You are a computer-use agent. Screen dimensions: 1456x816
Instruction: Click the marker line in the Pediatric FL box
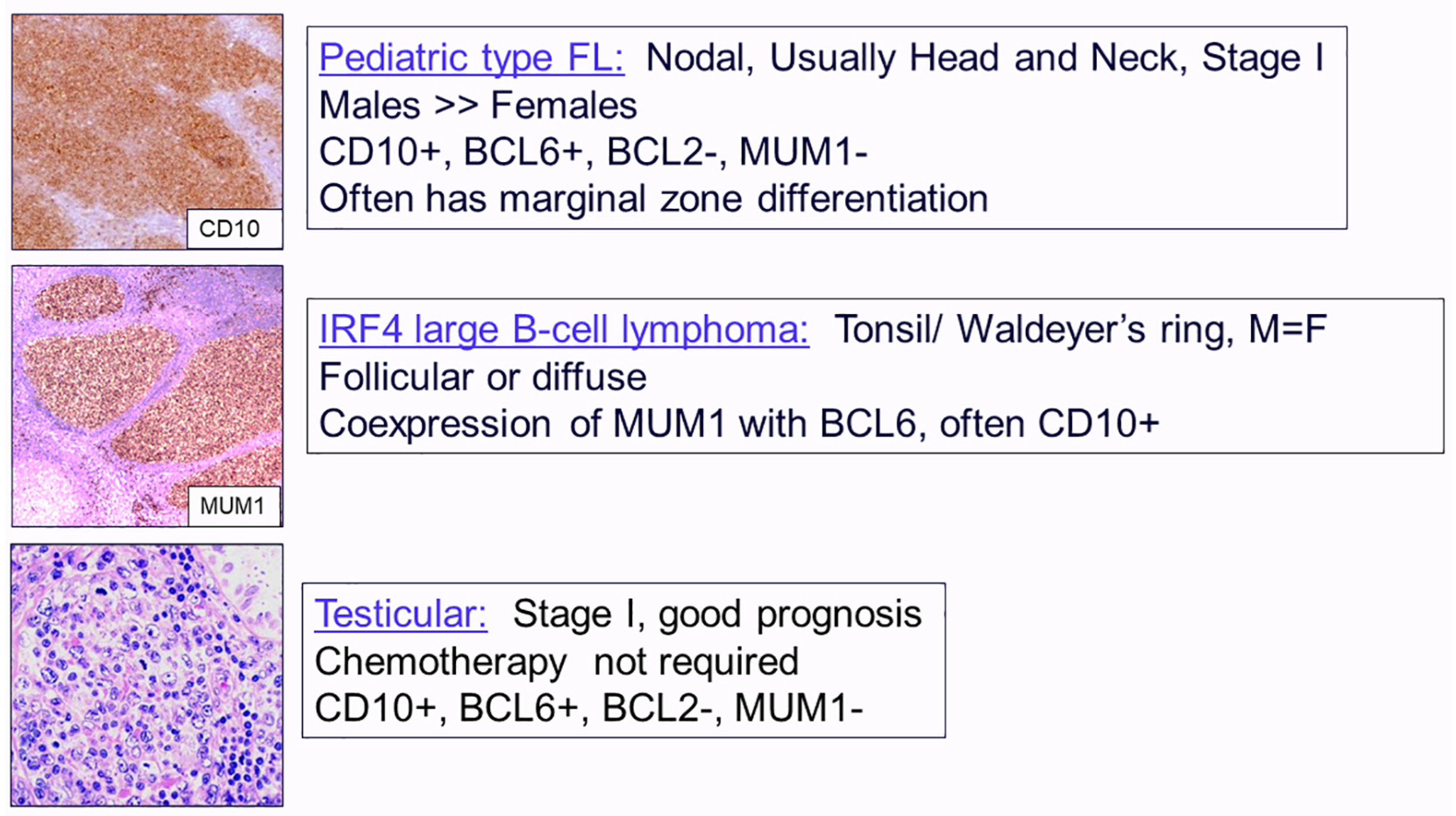(592, 152)
